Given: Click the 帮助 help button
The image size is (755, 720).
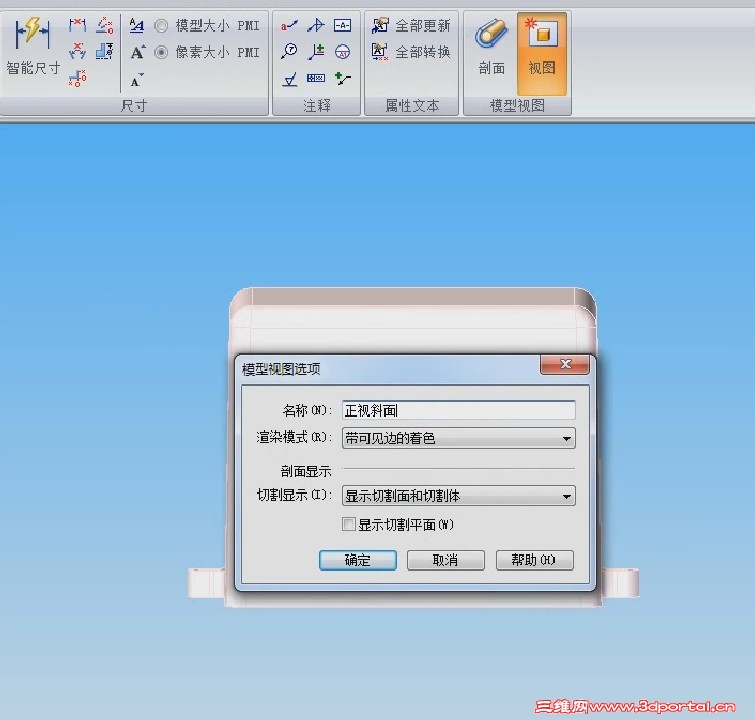Looking at the screenshot, I should (534, 560).
